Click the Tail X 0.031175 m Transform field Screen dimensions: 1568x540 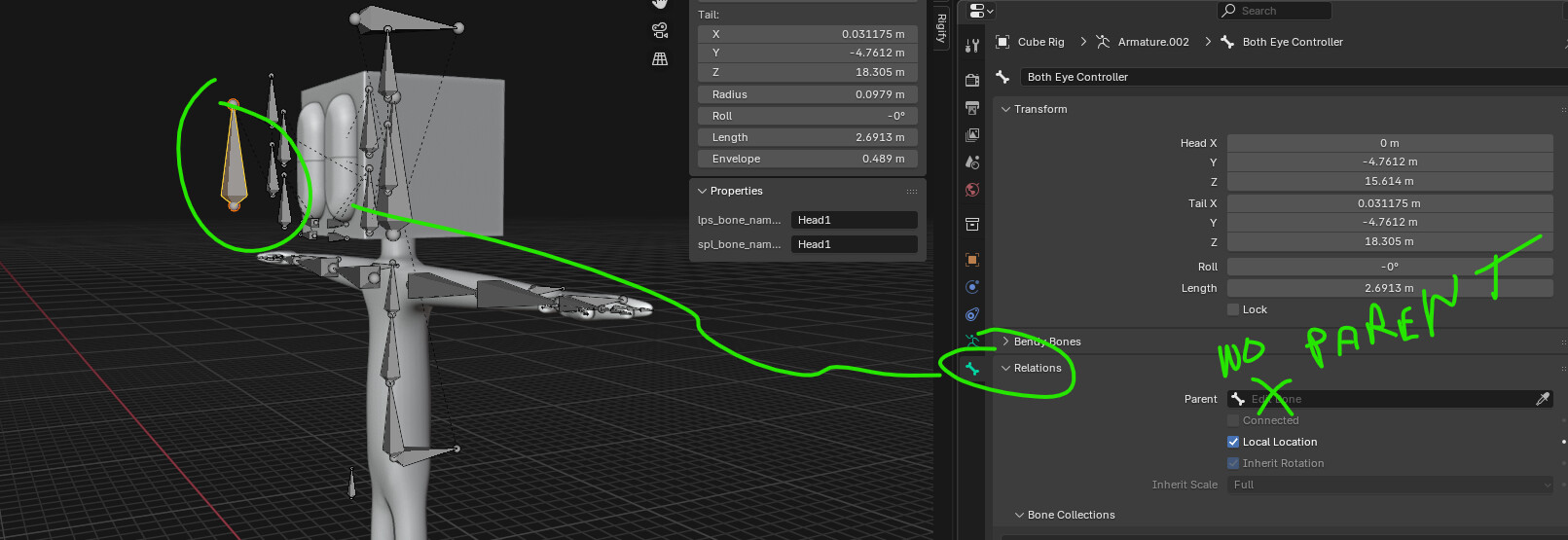coord(1390,203)
